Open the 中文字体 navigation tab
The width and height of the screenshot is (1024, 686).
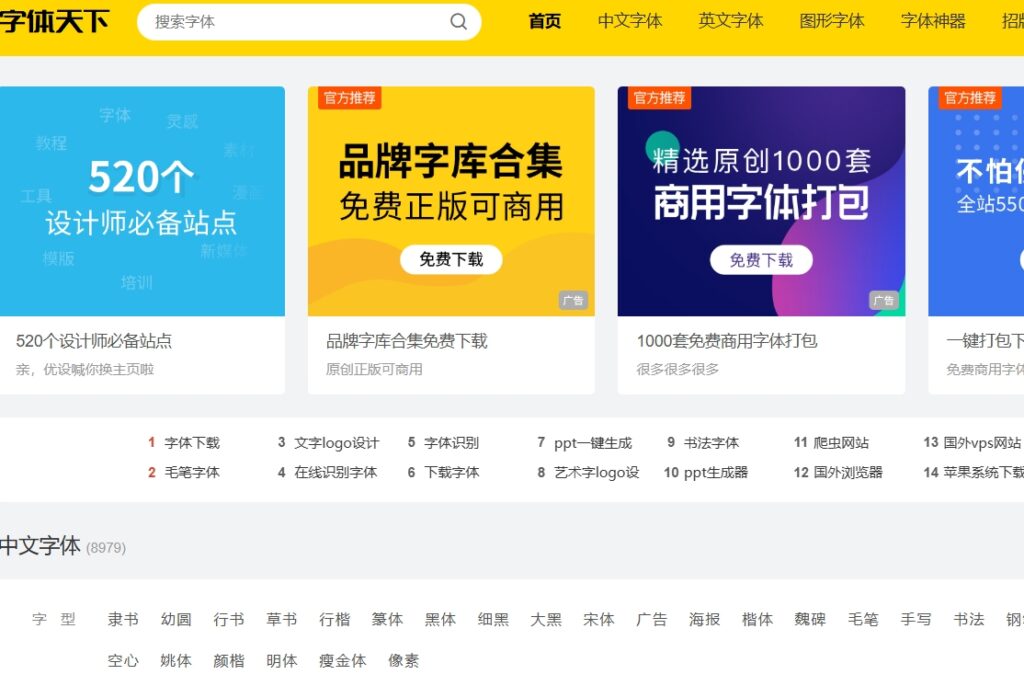tap(630, 21)
